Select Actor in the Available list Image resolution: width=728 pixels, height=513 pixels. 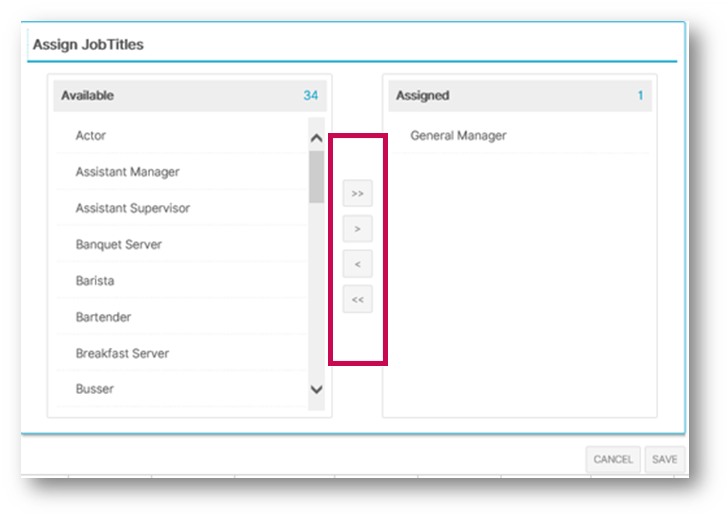(x=182, y=135)
